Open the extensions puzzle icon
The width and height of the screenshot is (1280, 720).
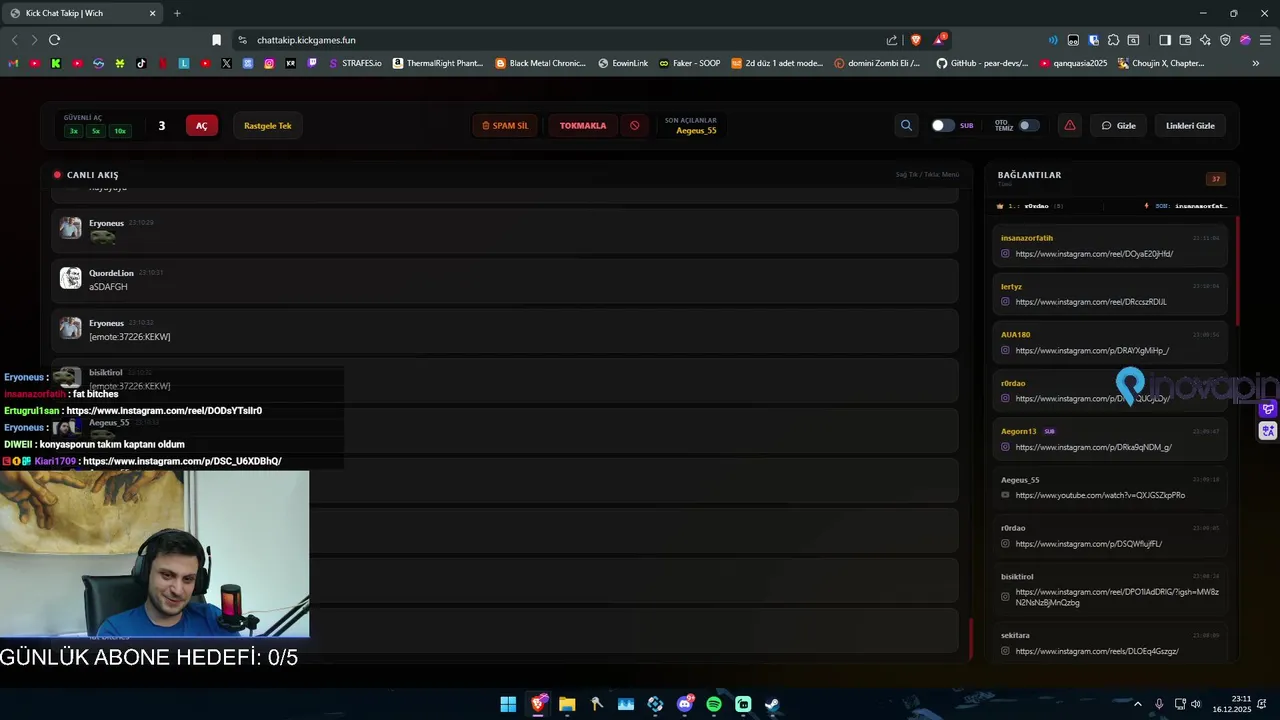(x=1113, y=40)
